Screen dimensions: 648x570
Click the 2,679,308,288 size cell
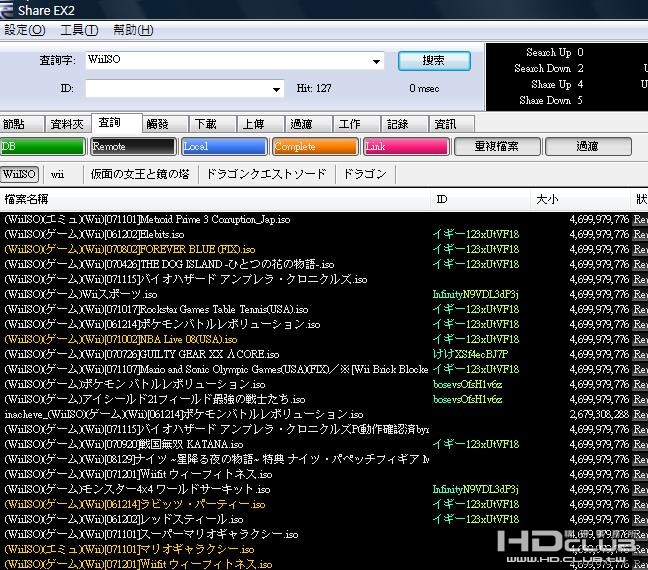tap(599, 414)
